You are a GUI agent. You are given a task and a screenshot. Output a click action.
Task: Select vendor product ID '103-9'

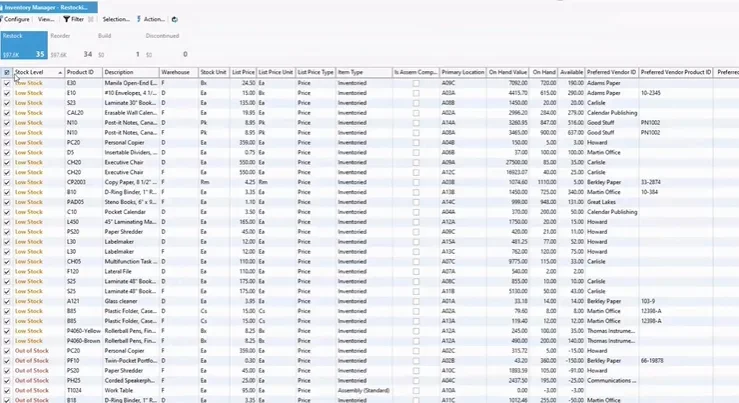(x=676, y=301)
